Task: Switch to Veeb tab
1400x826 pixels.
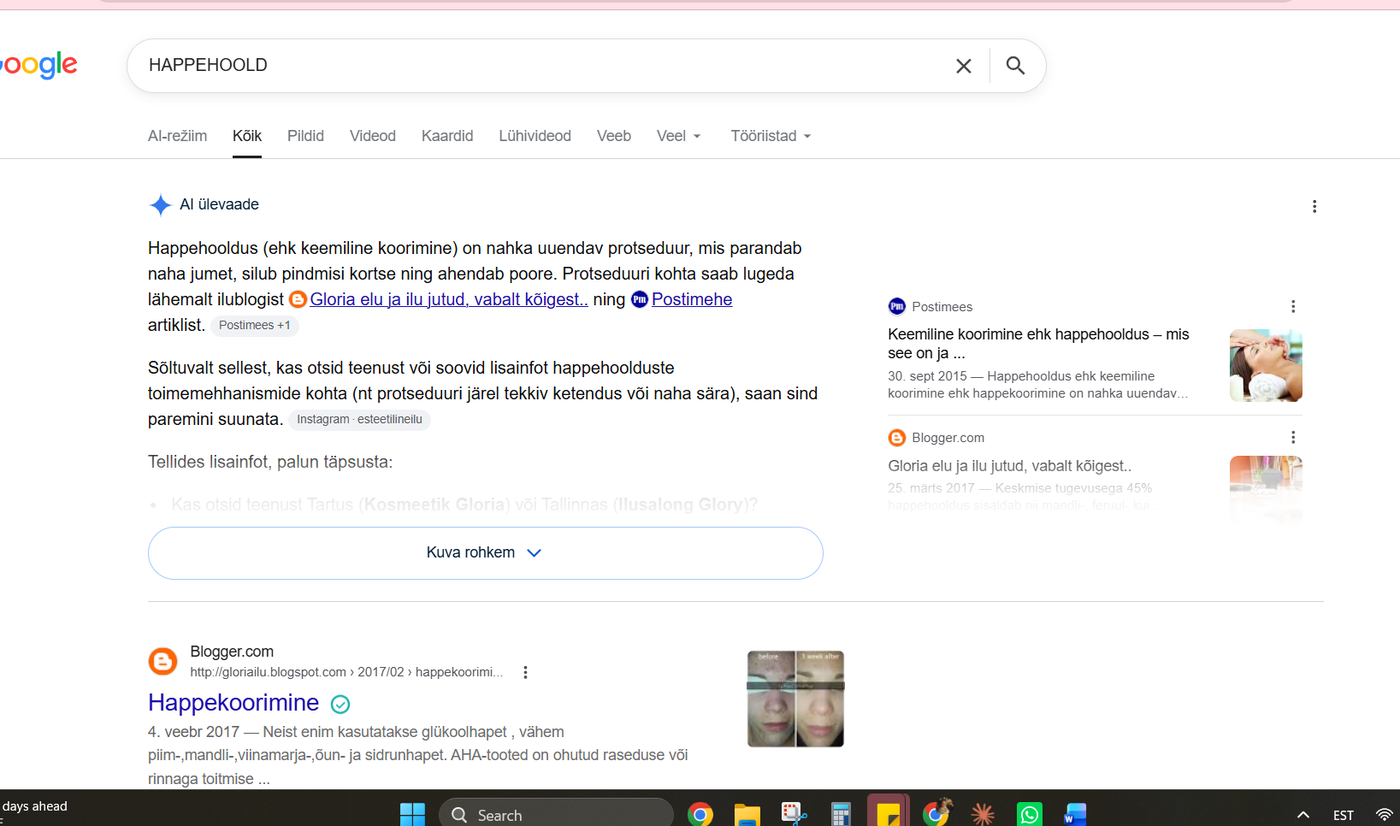Action: coord(614,136)
